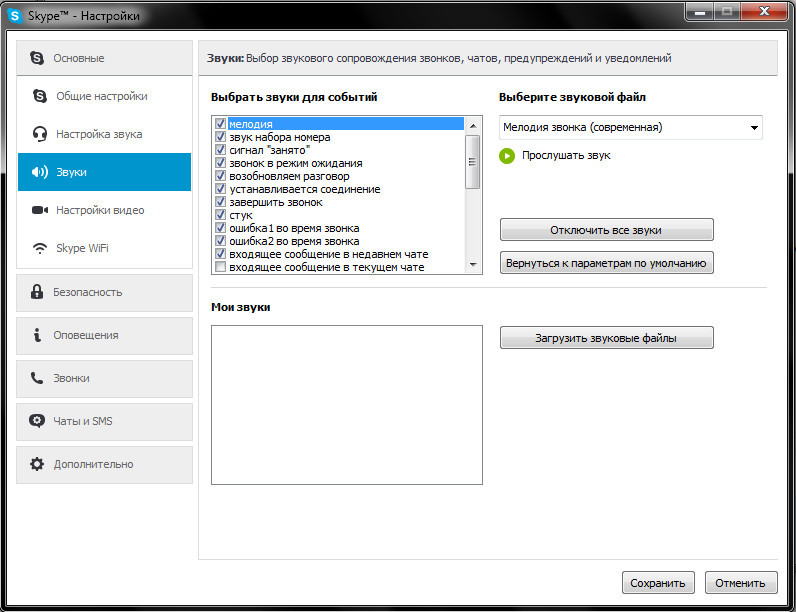Minimize the Skype Настройки window

tap(700, 12)
